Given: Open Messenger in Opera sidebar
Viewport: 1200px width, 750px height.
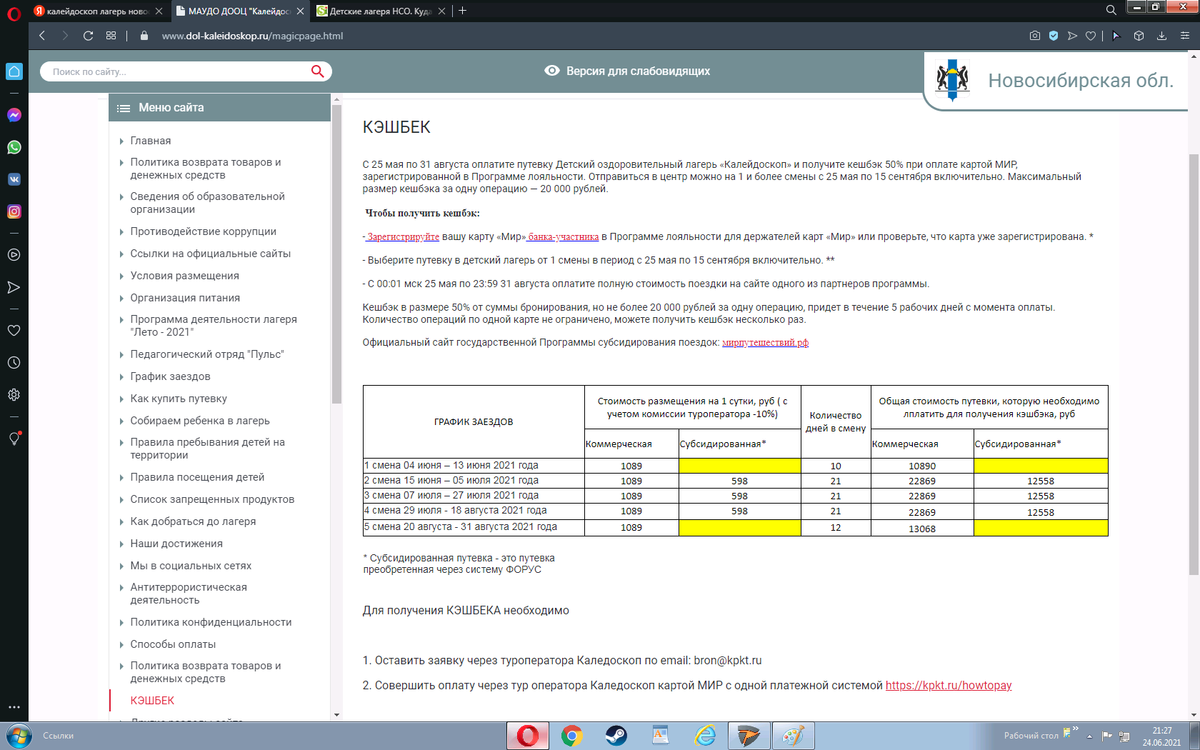Looking at the screenshot, I should click(x=14, y=115).
